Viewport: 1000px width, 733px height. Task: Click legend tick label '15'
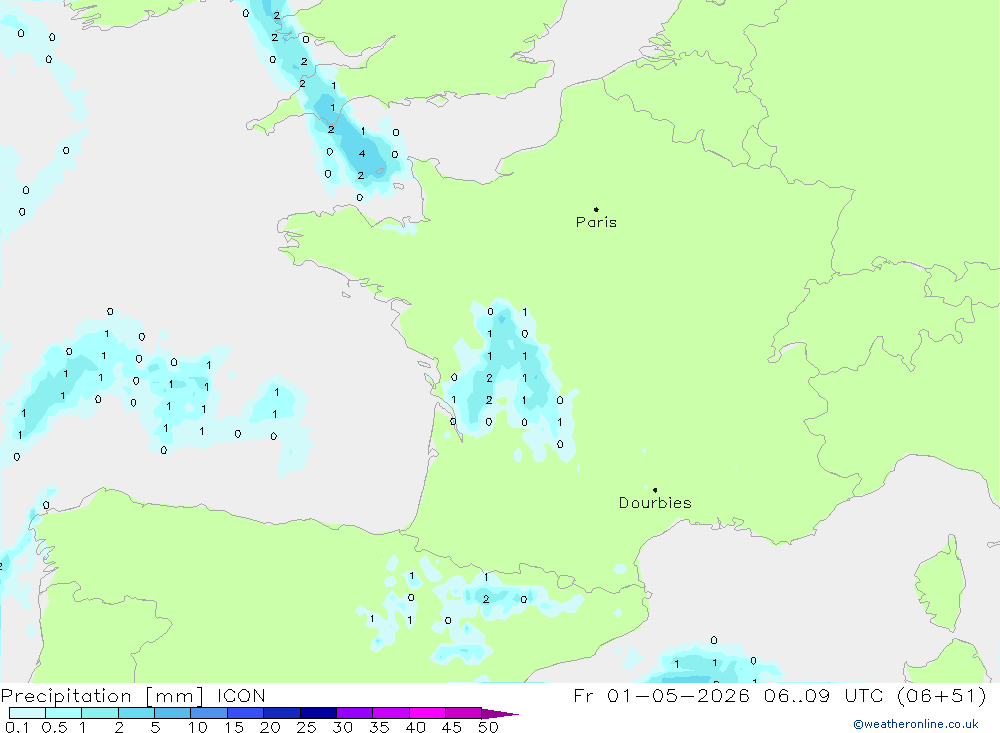point(234,727)
